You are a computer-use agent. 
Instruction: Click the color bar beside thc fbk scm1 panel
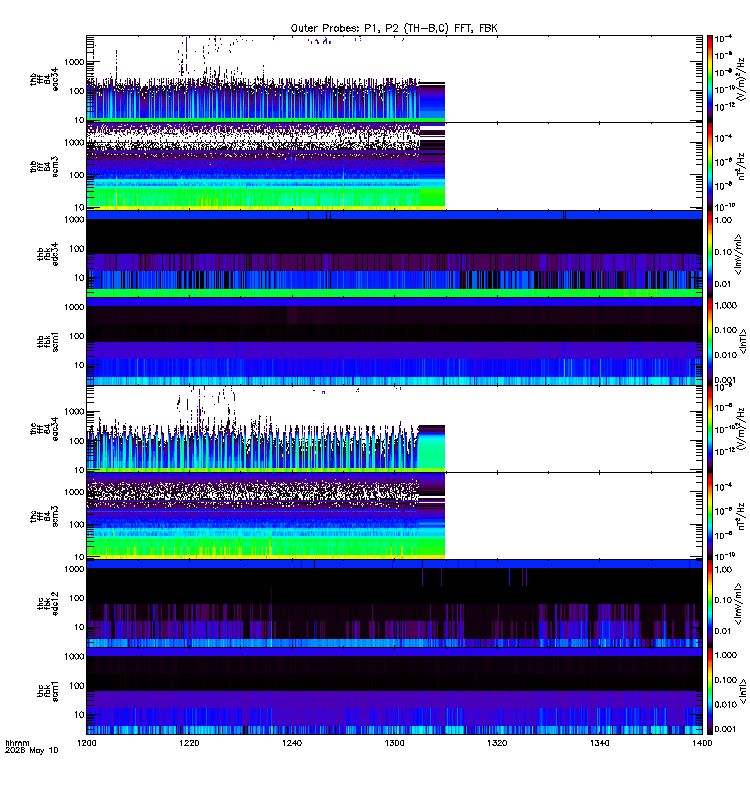(709, 691)
